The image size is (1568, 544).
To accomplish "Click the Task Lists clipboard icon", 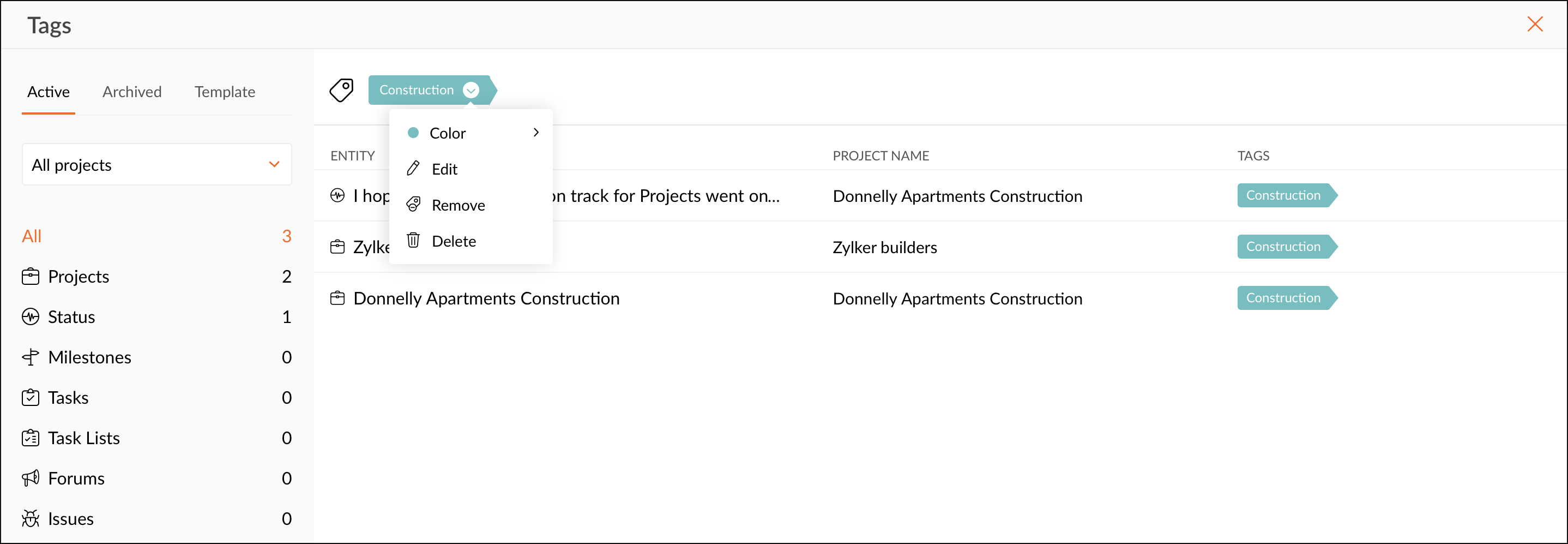I will (x=31, y=438).
